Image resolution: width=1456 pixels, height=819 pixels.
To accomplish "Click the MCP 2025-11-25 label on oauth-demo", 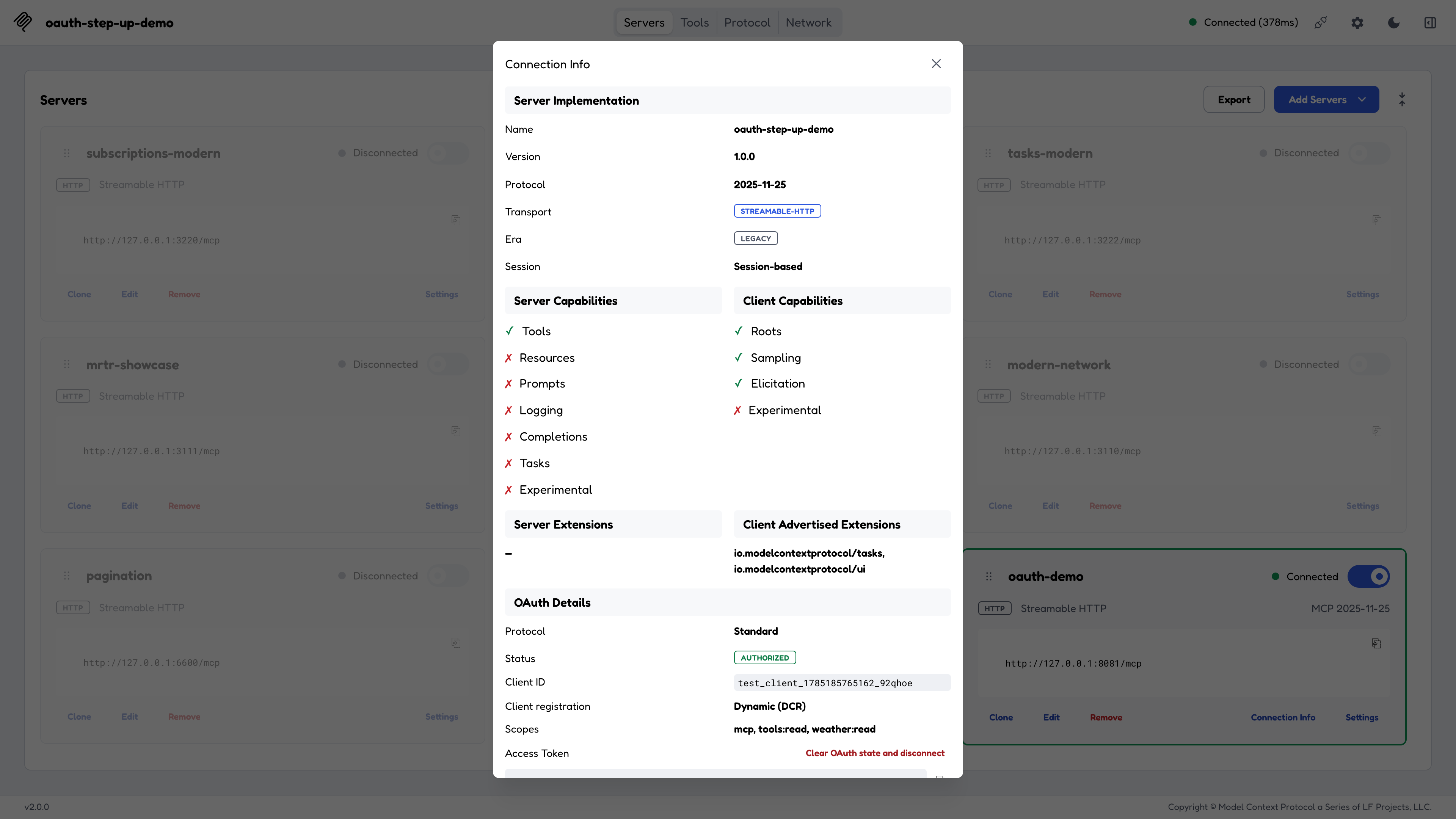I will point(1350,609).
